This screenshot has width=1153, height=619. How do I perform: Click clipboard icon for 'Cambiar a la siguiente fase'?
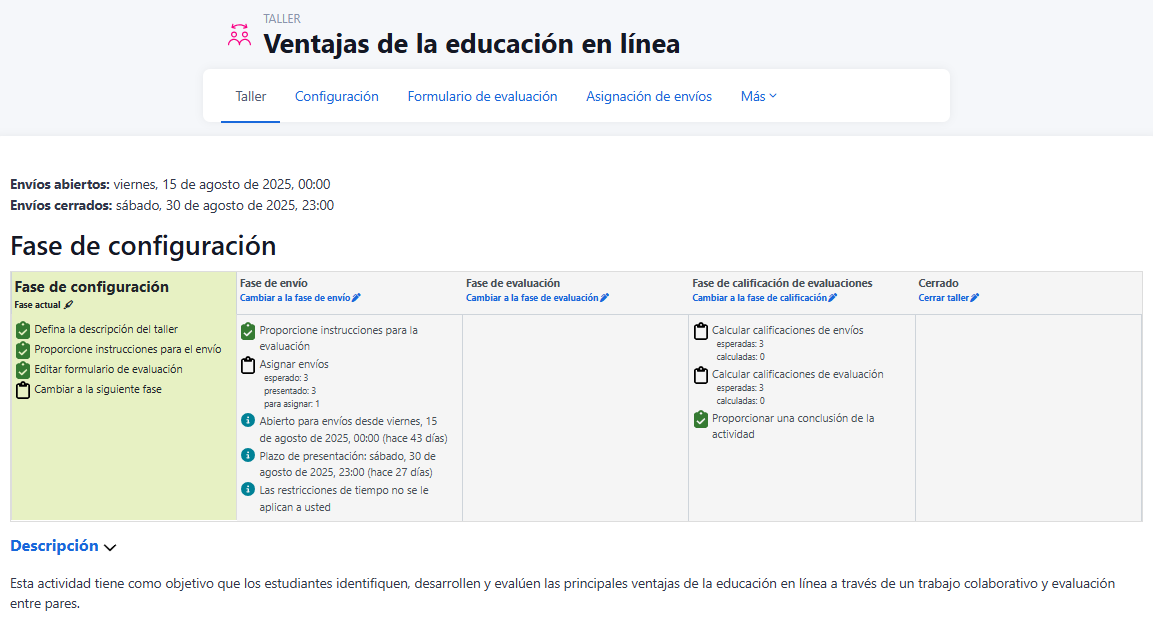pos(23,390)
